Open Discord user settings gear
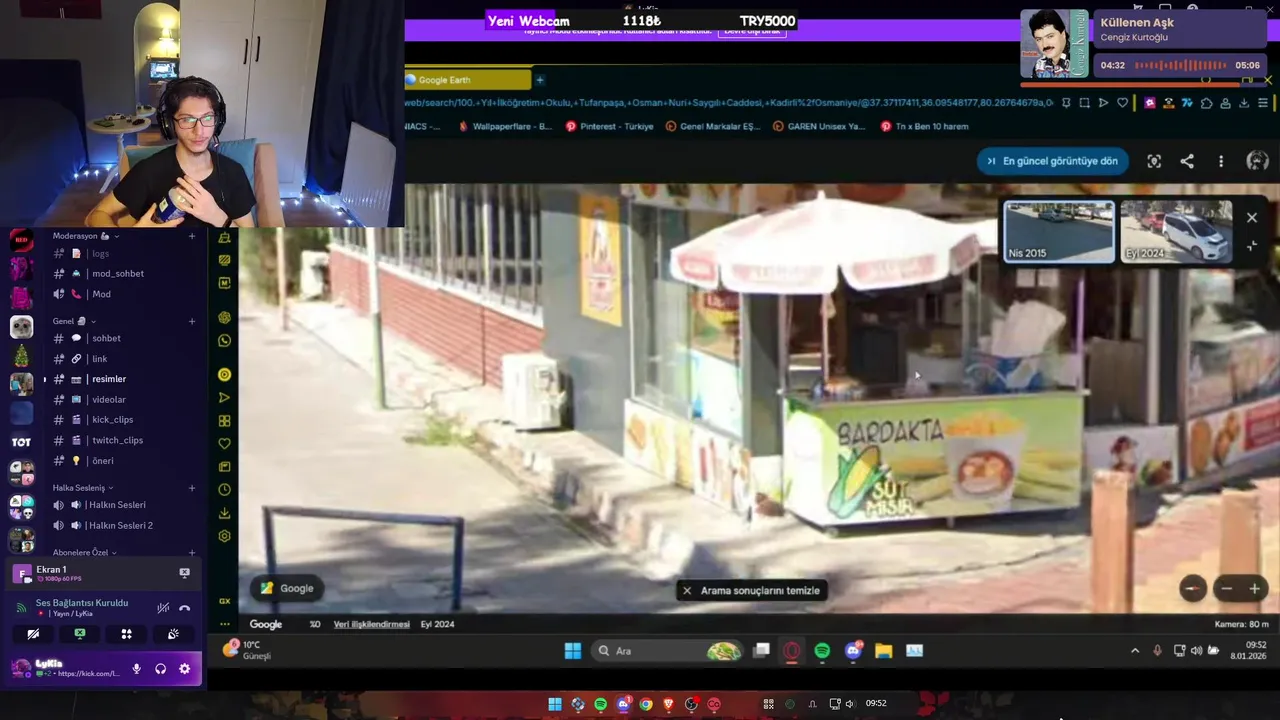 (x=184, y=669)
